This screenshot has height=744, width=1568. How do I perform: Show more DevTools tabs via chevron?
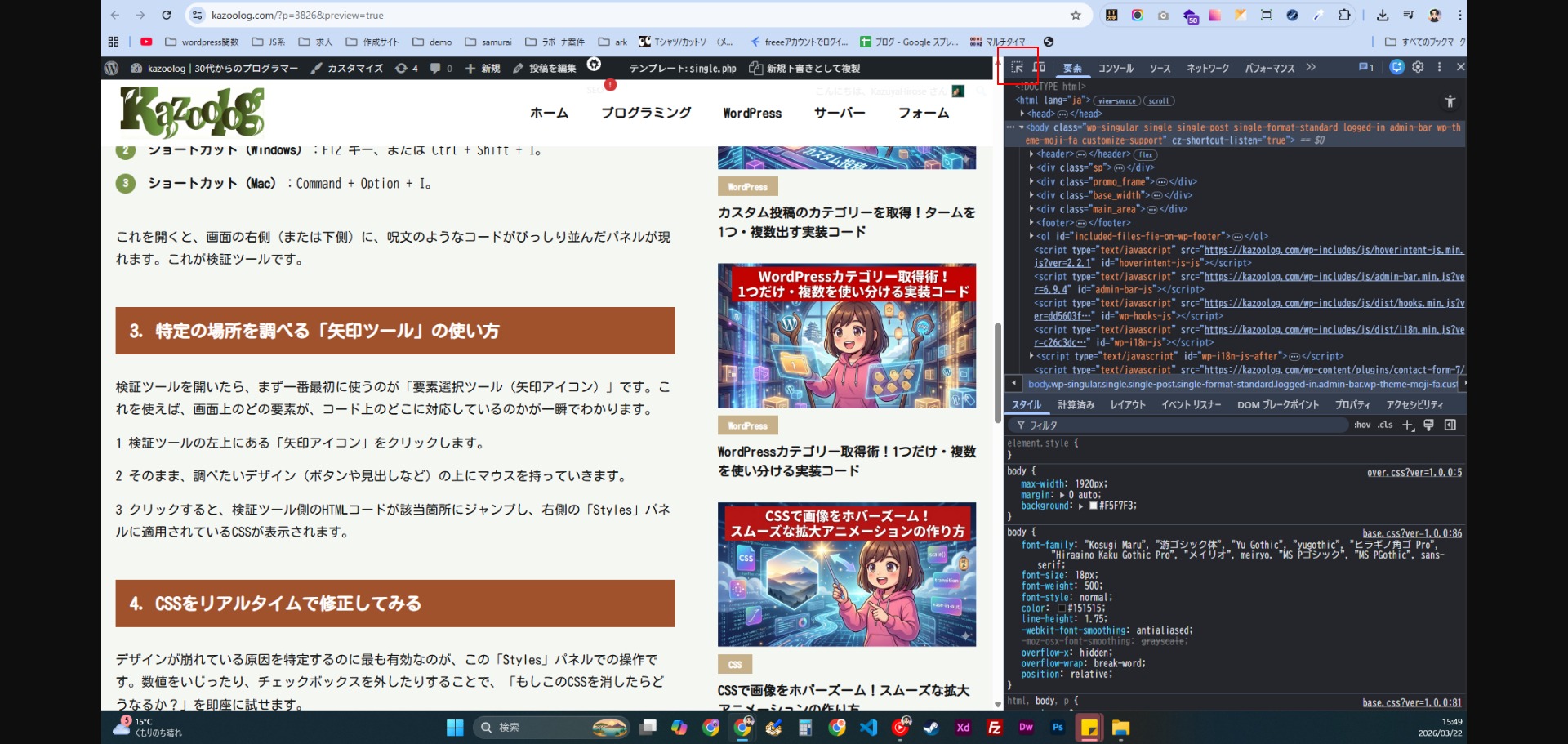[1311, 68]
